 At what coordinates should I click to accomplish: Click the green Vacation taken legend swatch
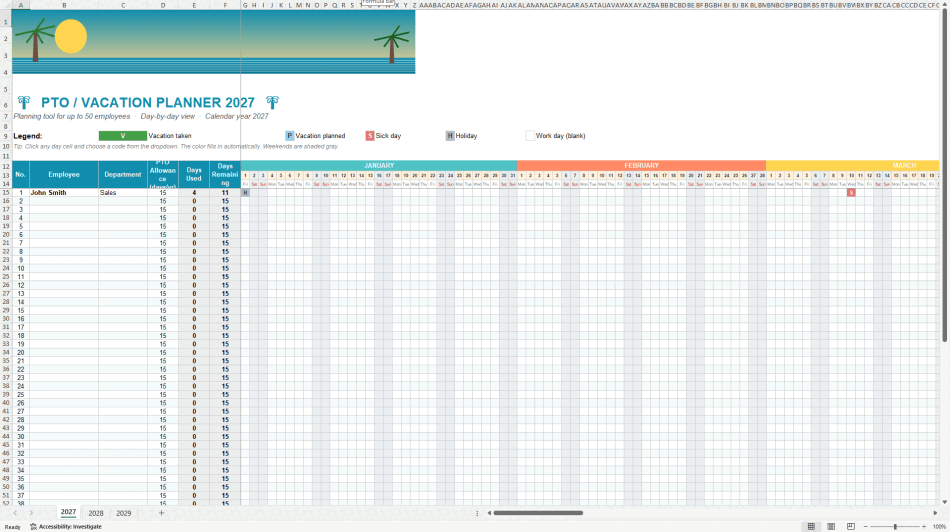point(122,136)
